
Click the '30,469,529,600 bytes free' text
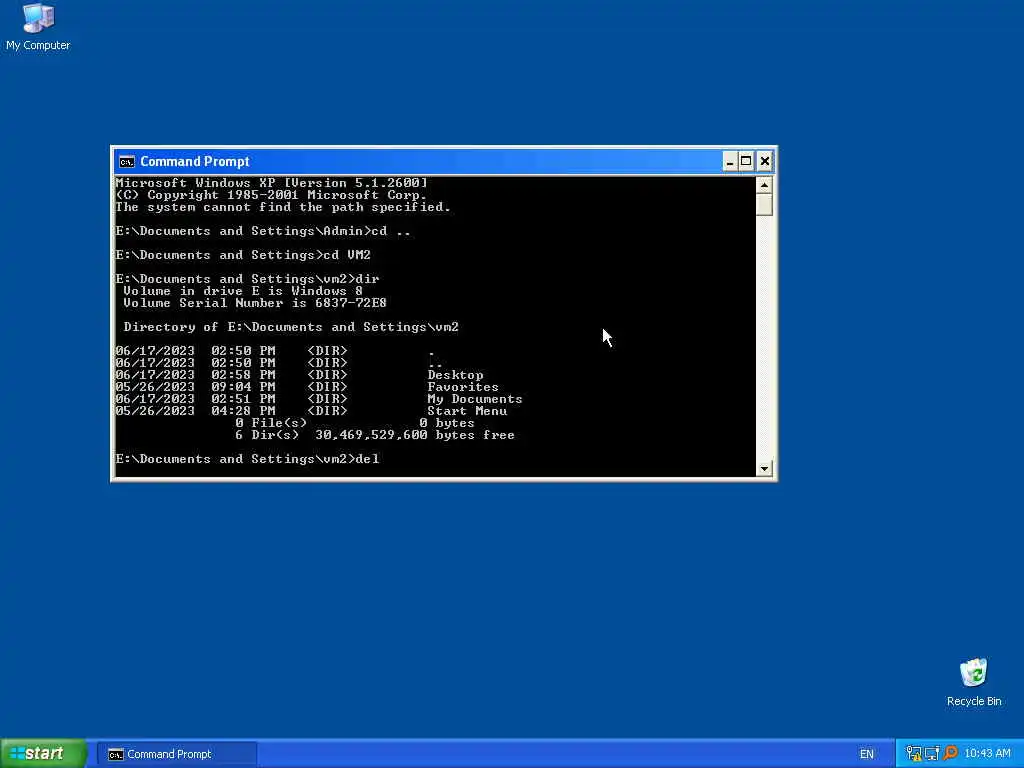coord(415,435)
